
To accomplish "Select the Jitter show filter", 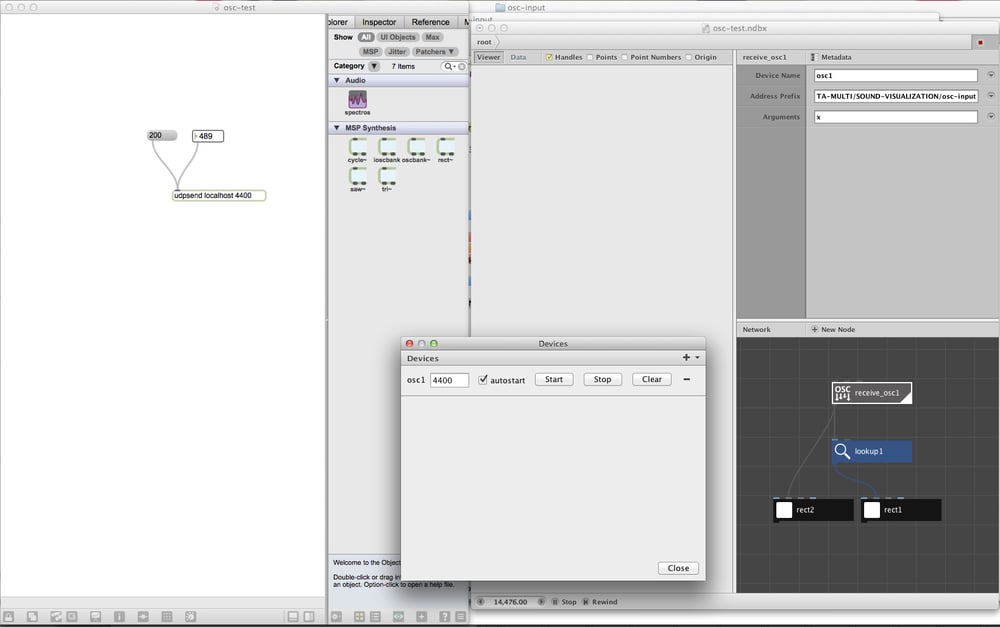I will click(x=397, y=52).
